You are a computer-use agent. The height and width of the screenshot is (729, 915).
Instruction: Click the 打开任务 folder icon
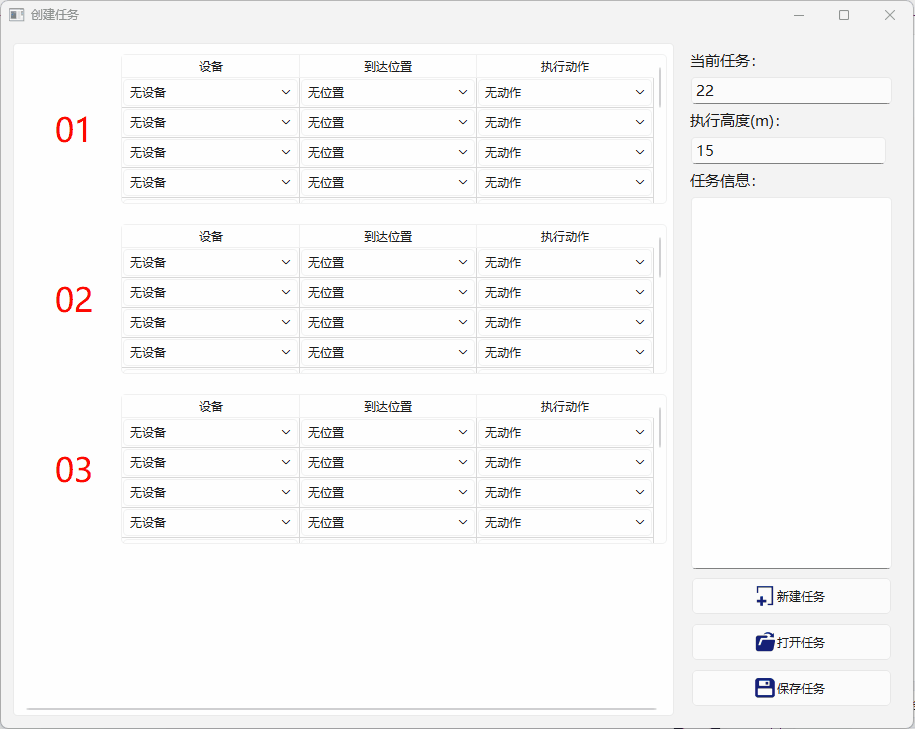pos(764,642)
